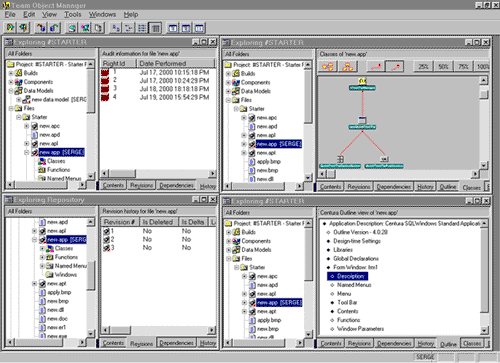Image resolution: width=500 pixels, height=363 pixels.
Task: Set class diagram zoom to 25%
Action: point(423,67)
